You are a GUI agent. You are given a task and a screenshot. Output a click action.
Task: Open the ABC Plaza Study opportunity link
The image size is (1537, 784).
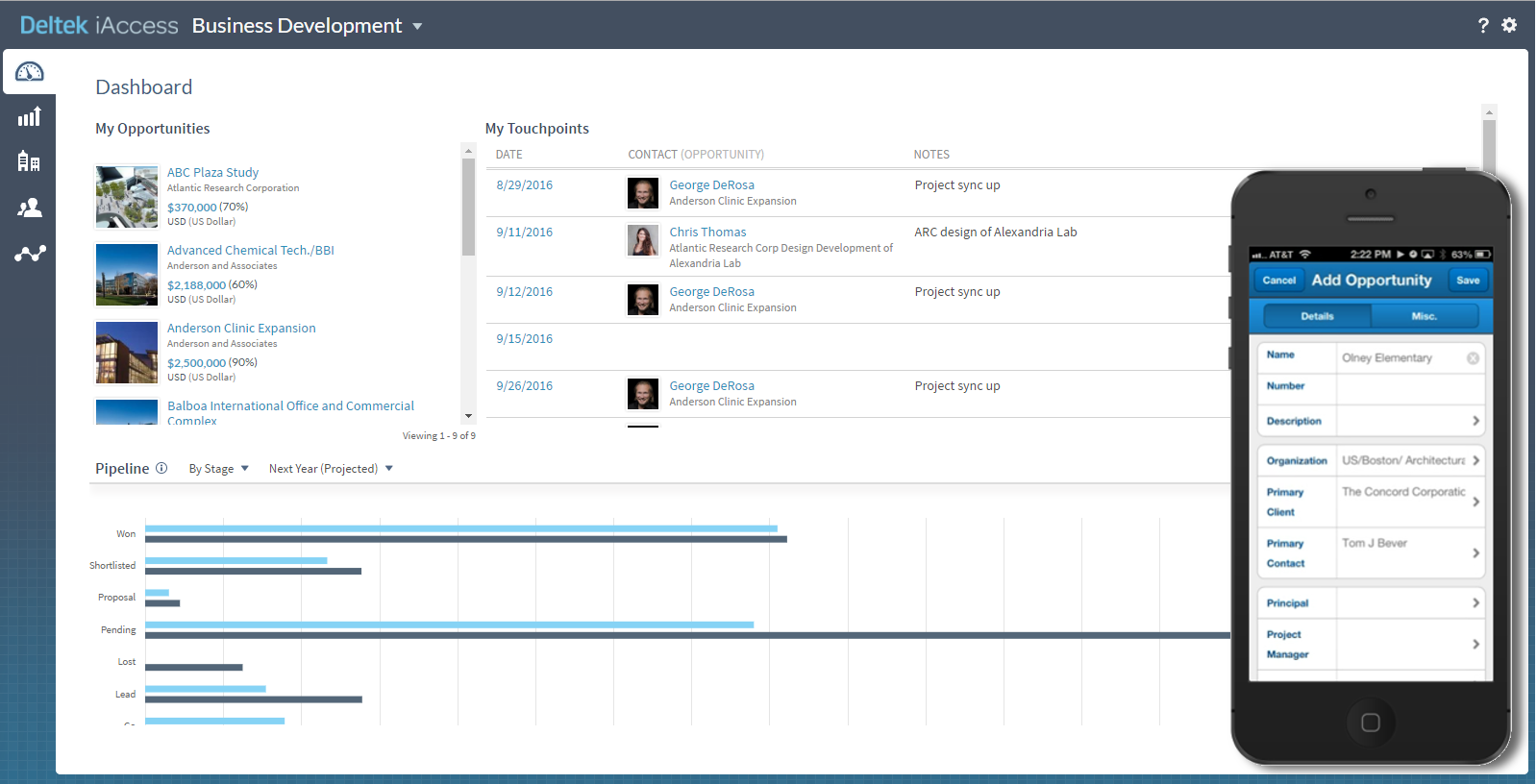[x=212, y=172]
